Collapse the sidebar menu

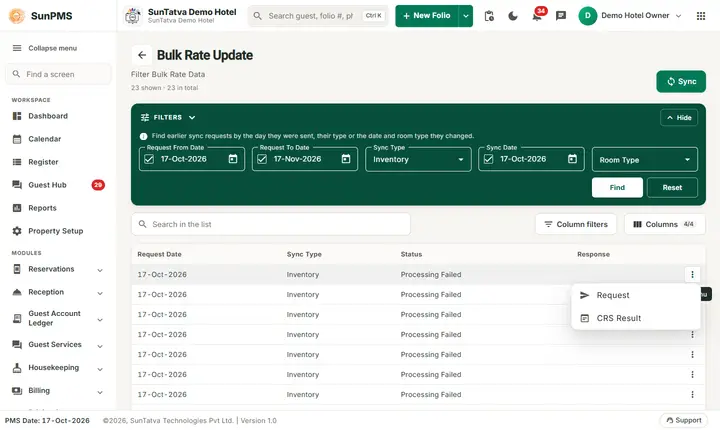click(x=45, y=48)
